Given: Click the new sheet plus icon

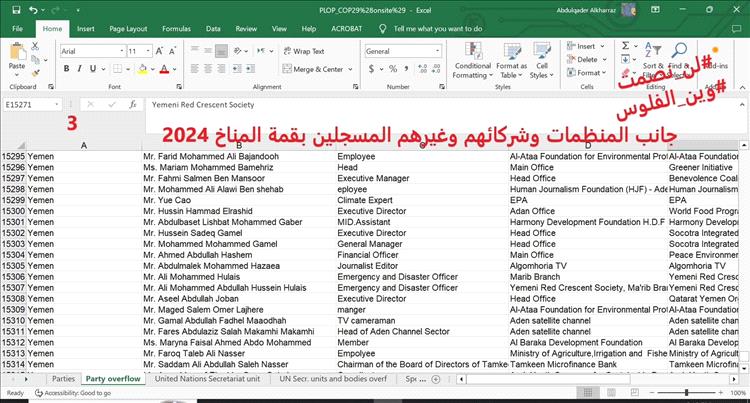Looking at the screenshot, I should click(x=436, y=379).
